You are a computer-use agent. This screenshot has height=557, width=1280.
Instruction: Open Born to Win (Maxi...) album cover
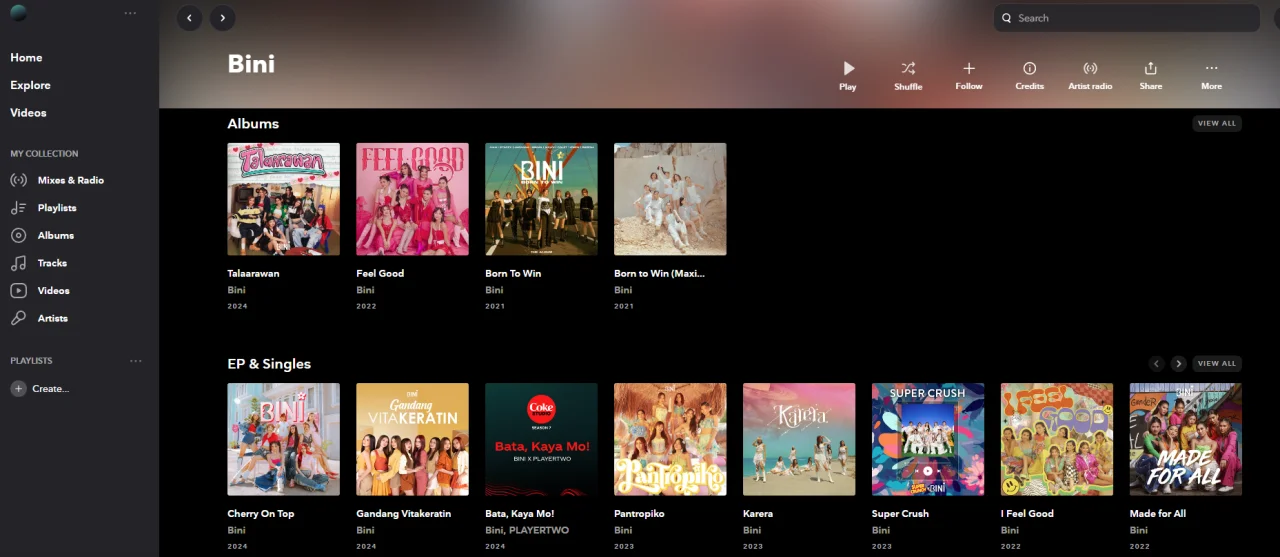671,199
